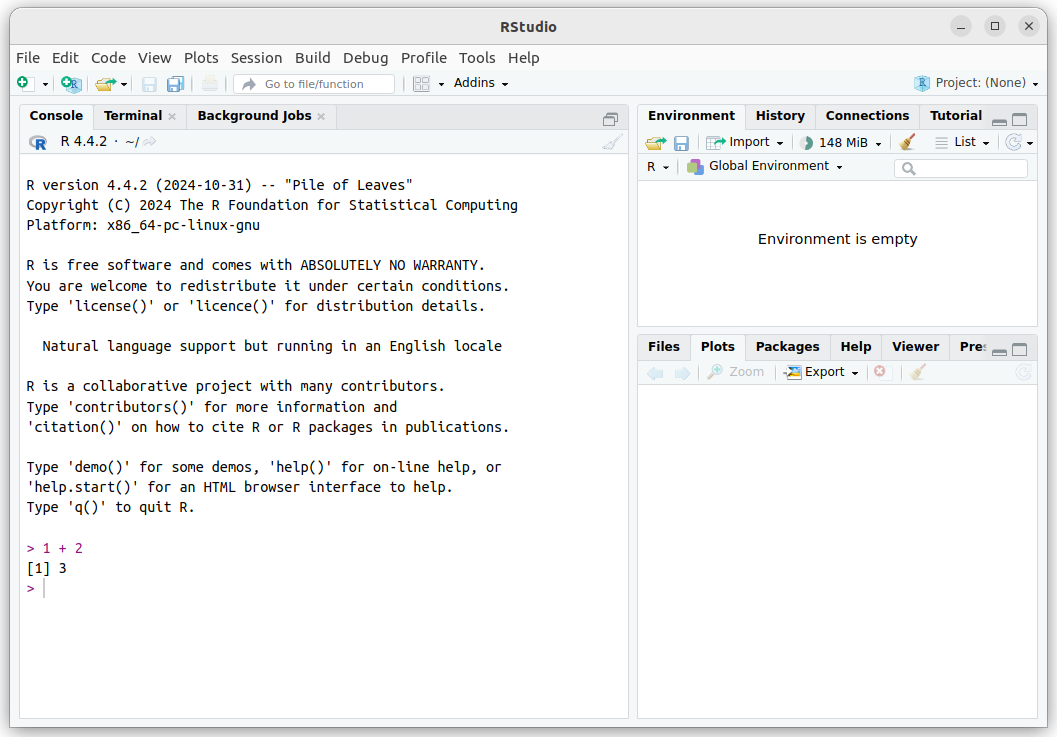
Task: Refresh the Environment pane
Action: pyautogui.click(x=1013, y=142)
